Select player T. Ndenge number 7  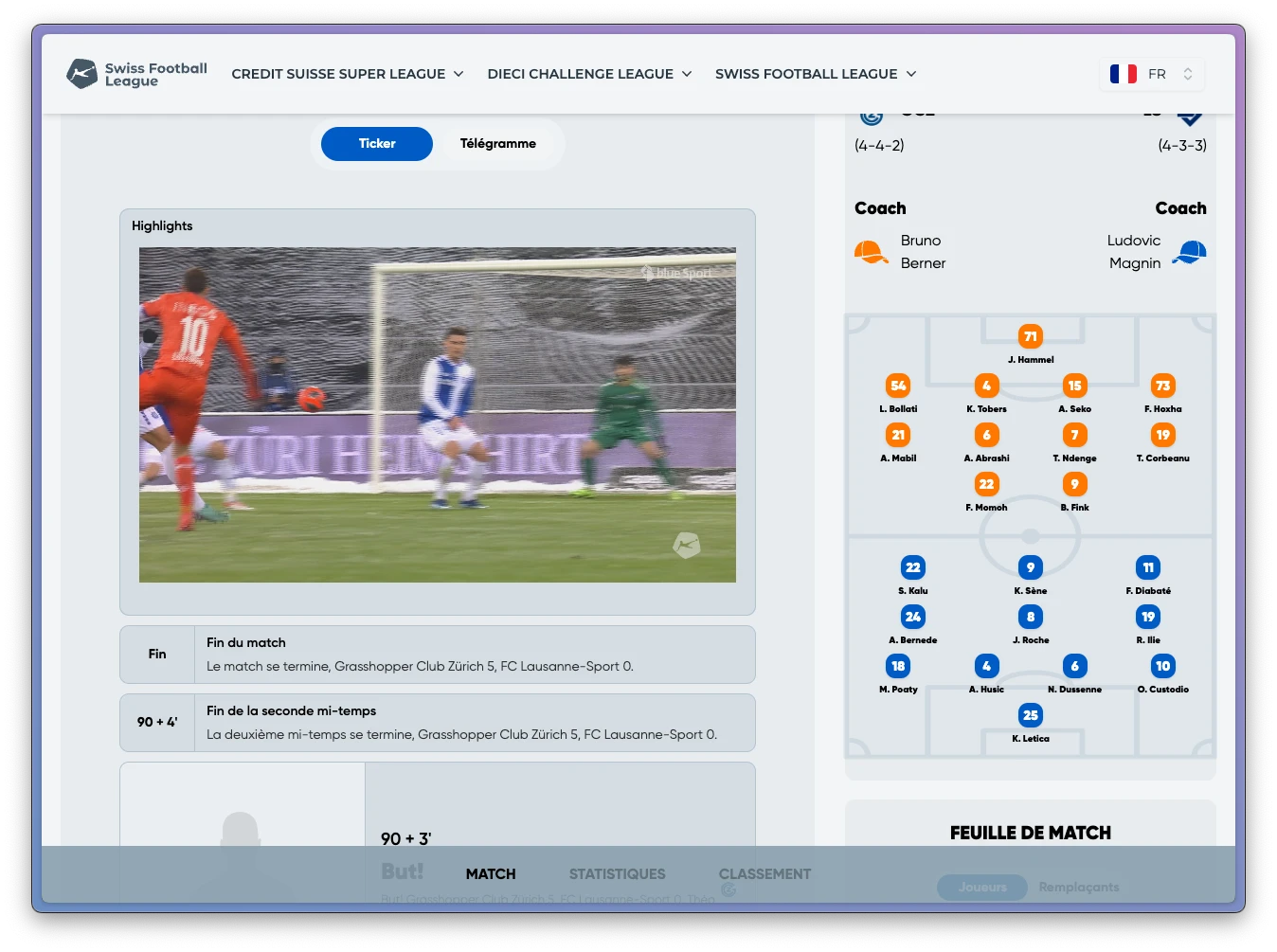tap(1074, 442)
